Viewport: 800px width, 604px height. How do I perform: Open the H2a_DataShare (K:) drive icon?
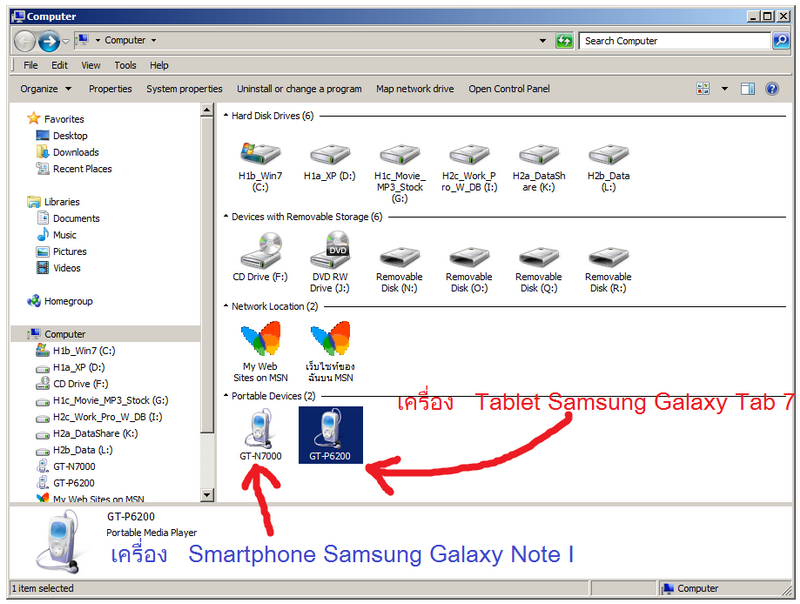coord(539,154)
